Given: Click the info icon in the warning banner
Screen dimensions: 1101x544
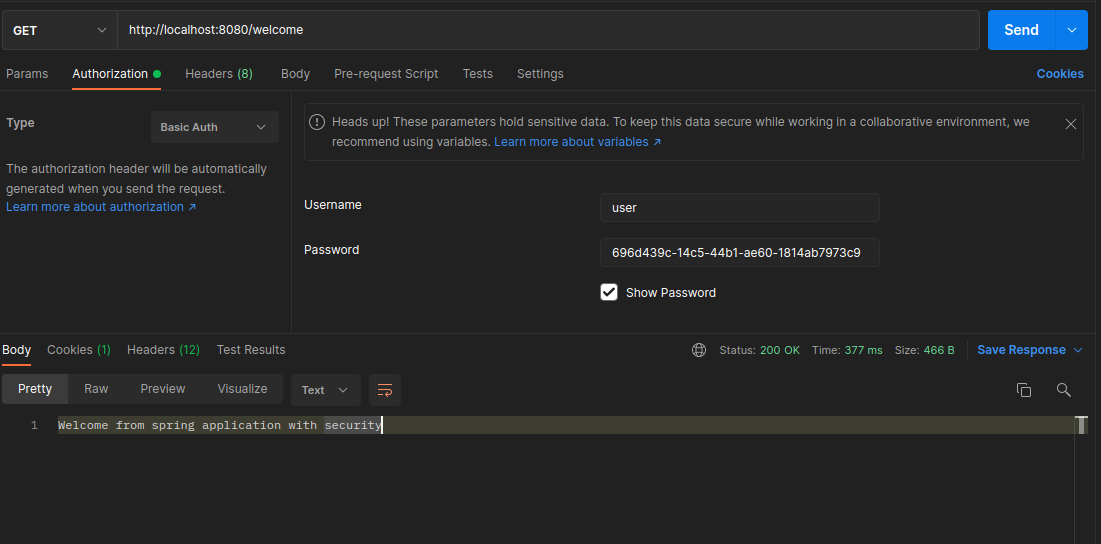Looking at the screenshot, I should [317, 122].
